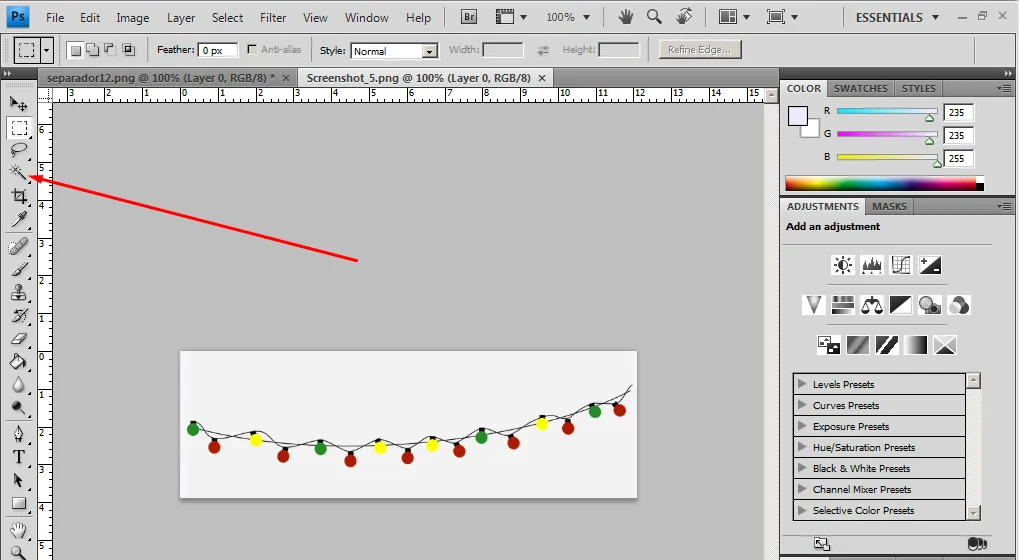Add a Brightness/Contrast adjustment

pyautogui.click(x=843, y=265)
